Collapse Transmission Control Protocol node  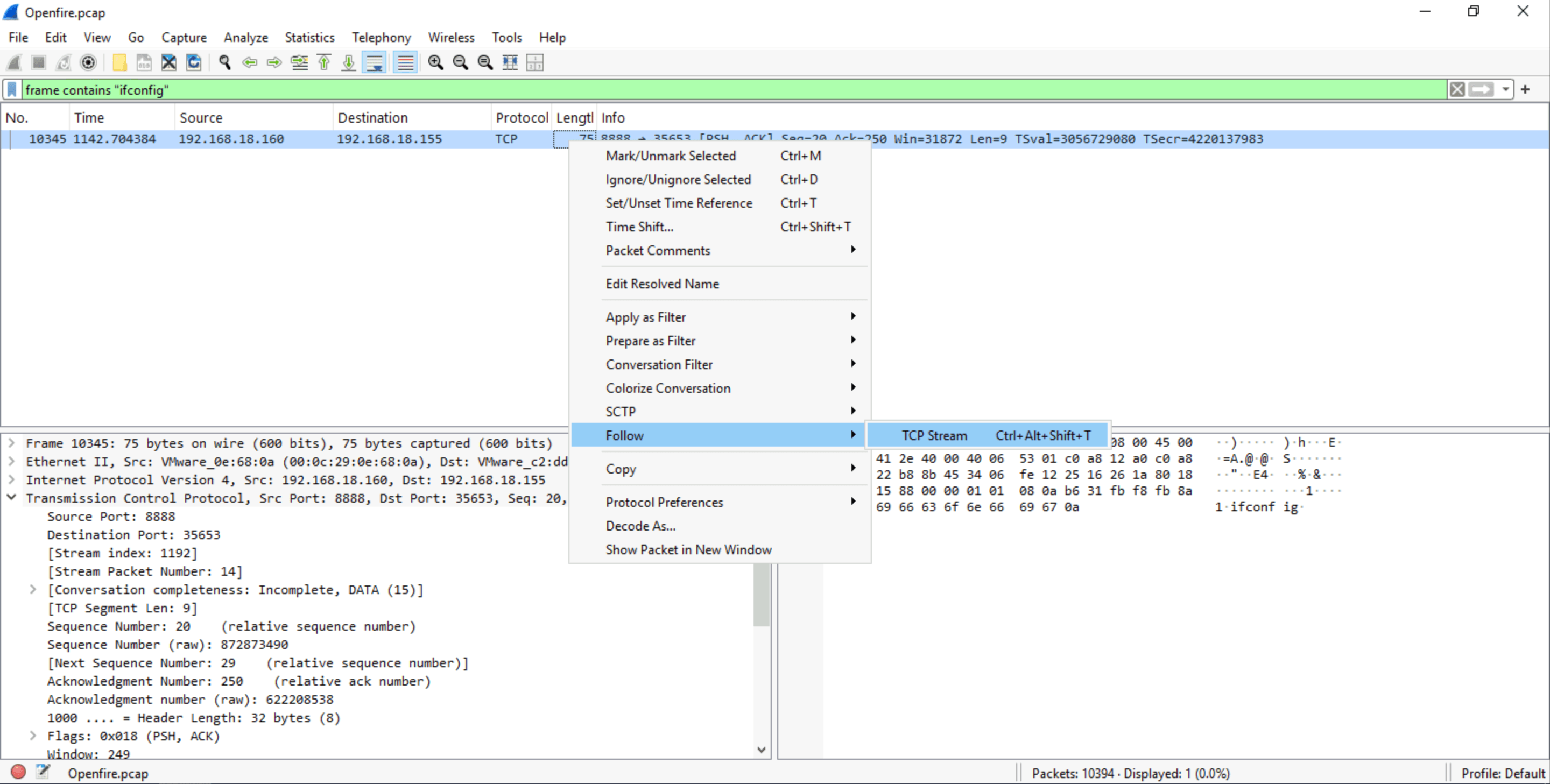click(x=11, y=498)
